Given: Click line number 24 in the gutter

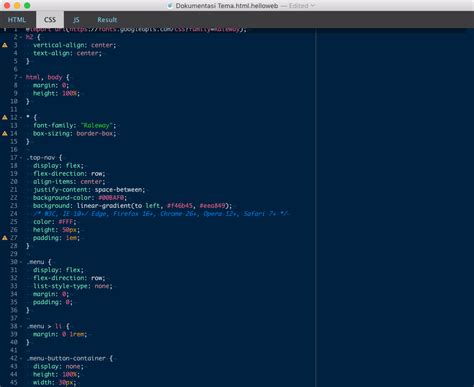Looking at the screenshot, I should tap(14, 214).
